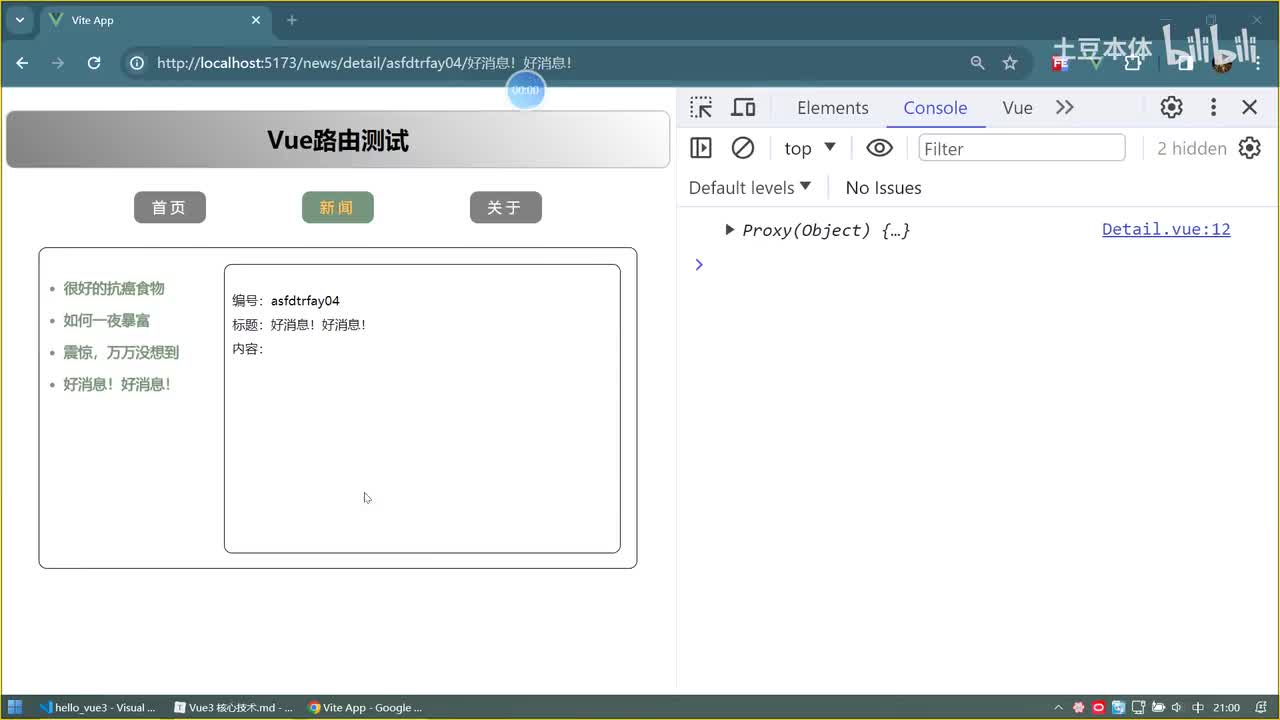Screen dimensions: 1280x720
Task: Open the zoom magnifier in address bar
Action: pos(977,63)
